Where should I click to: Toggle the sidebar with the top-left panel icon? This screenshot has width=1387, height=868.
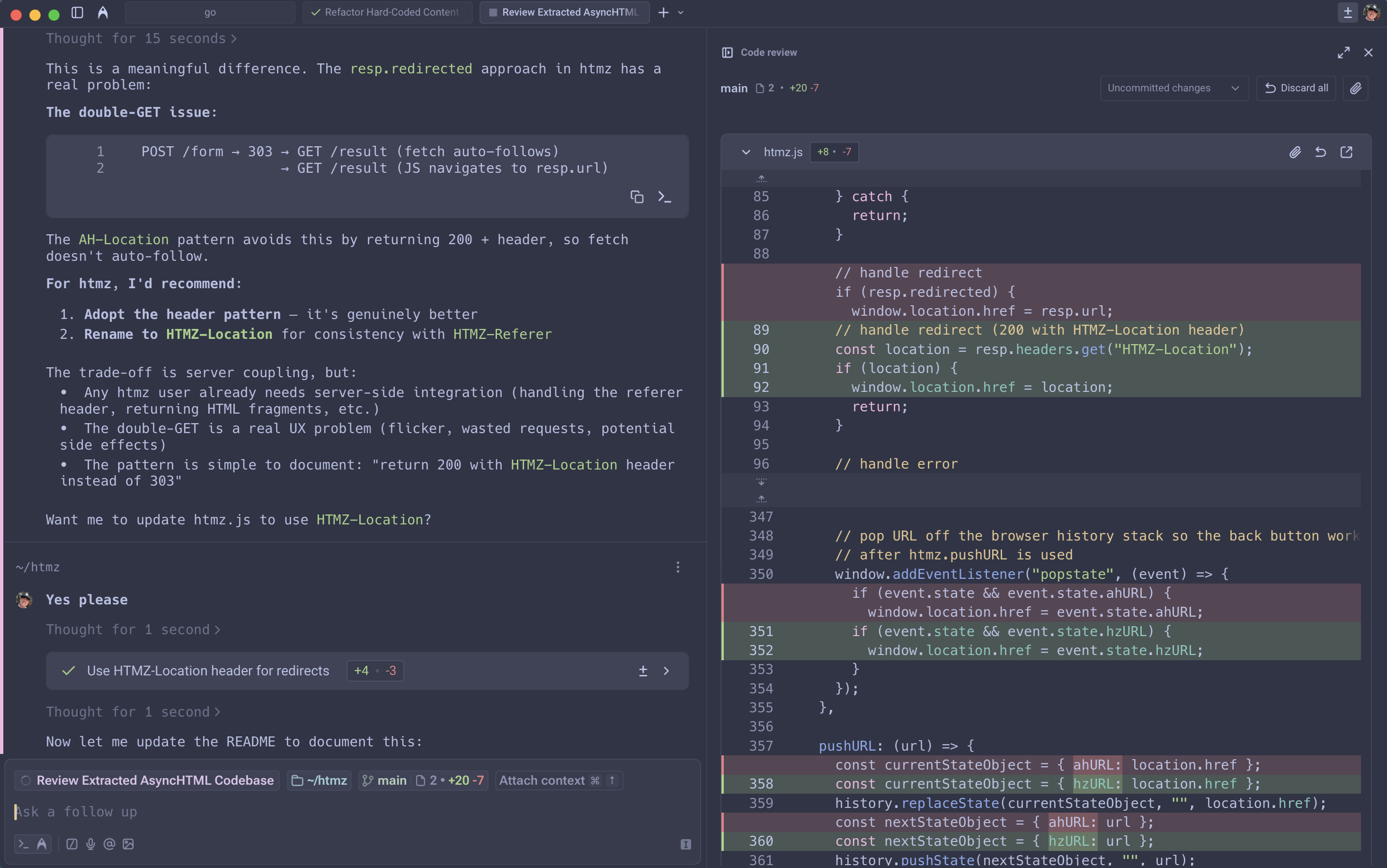(78, 12)
